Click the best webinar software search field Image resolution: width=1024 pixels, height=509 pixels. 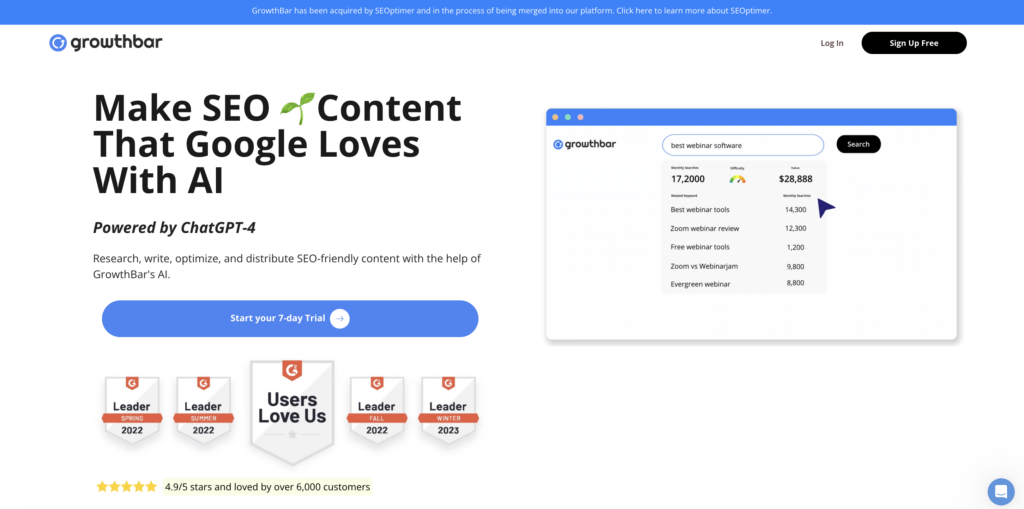(x=743, y=145)
